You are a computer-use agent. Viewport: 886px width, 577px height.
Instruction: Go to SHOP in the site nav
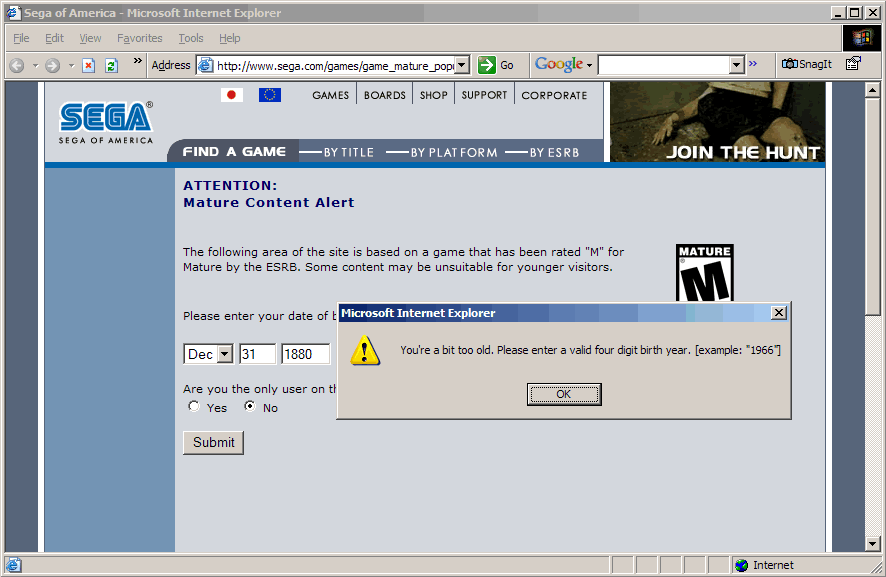434,96
